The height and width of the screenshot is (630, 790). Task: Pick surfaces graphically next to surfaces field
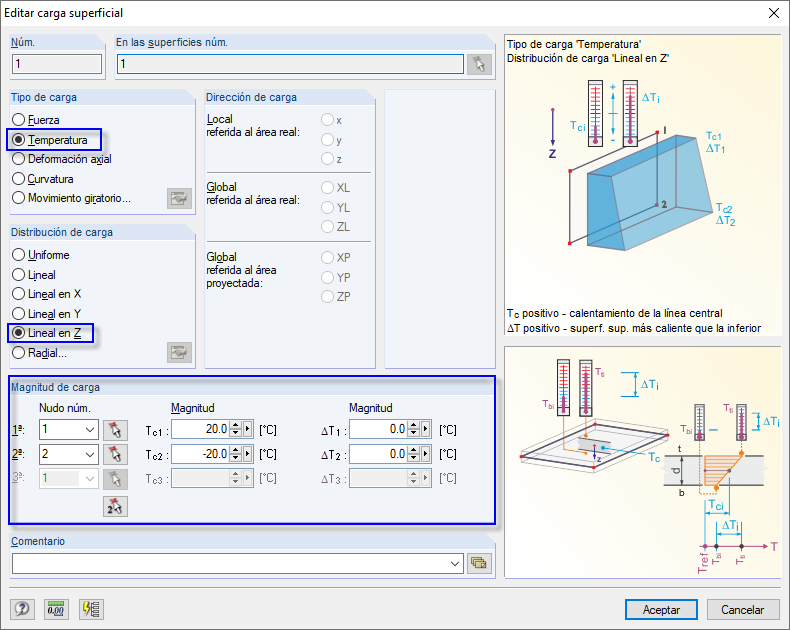pos(479,65)
